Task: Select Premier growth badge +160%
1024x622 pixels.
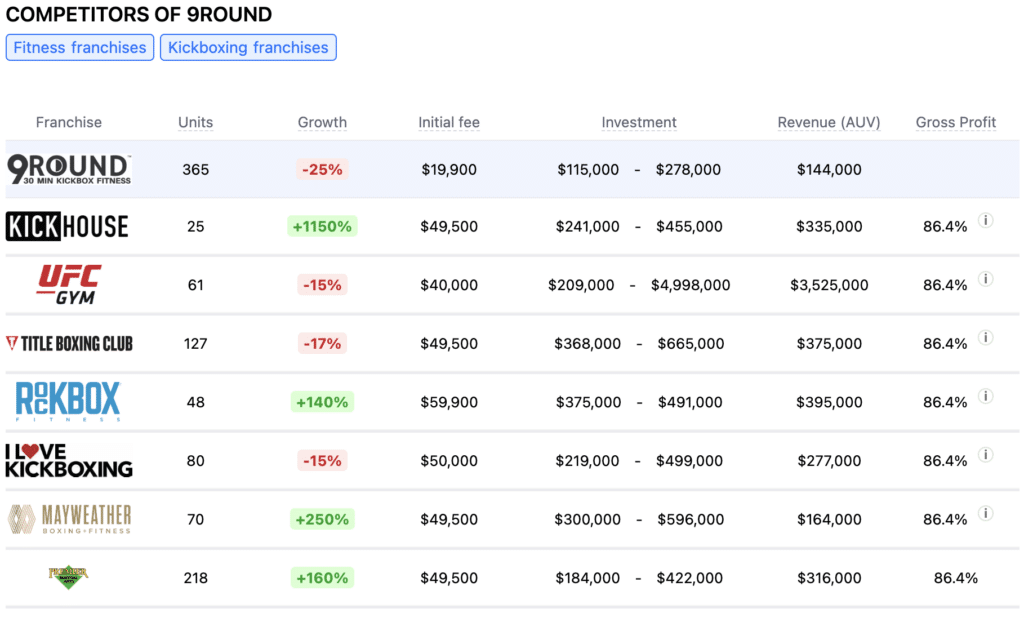Action: click(x=322, y=578)
